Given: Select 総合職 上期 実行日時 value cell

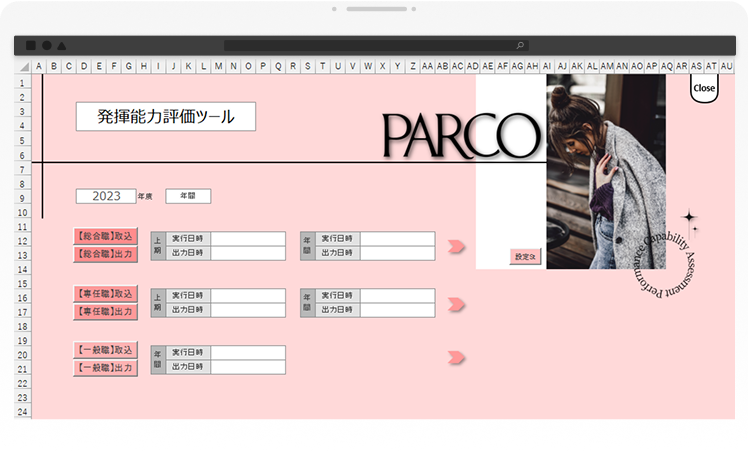Looking at the screenshot, I should pyautogui.click(x=248, y=239).
